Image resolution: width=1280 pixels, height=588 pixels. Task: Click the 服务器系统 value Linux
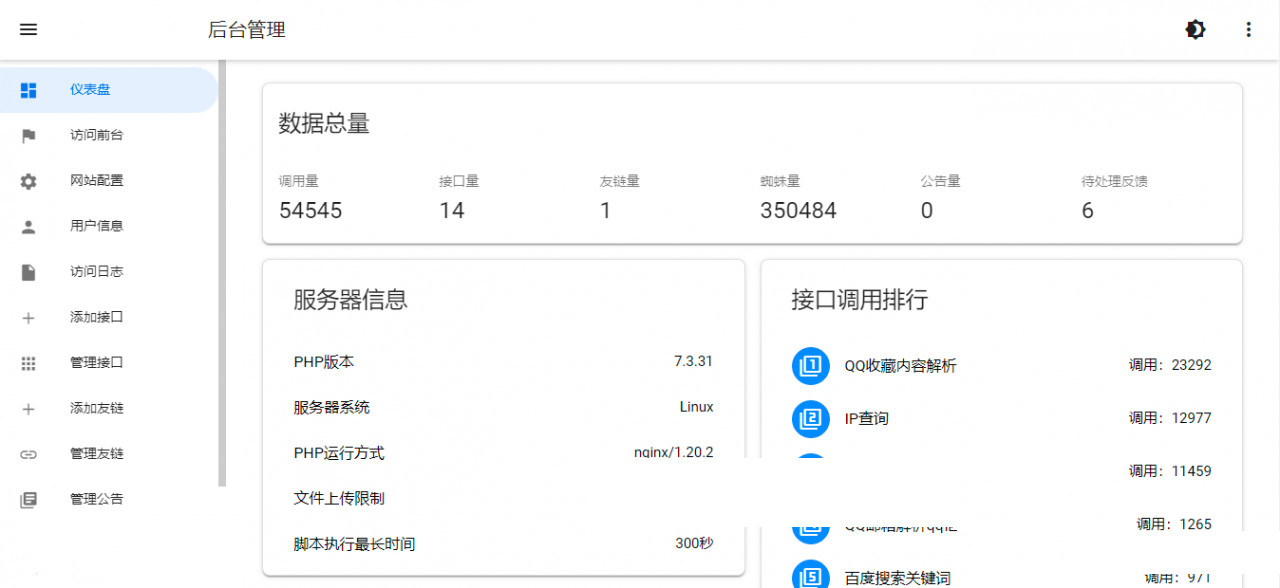click(696, 407)
